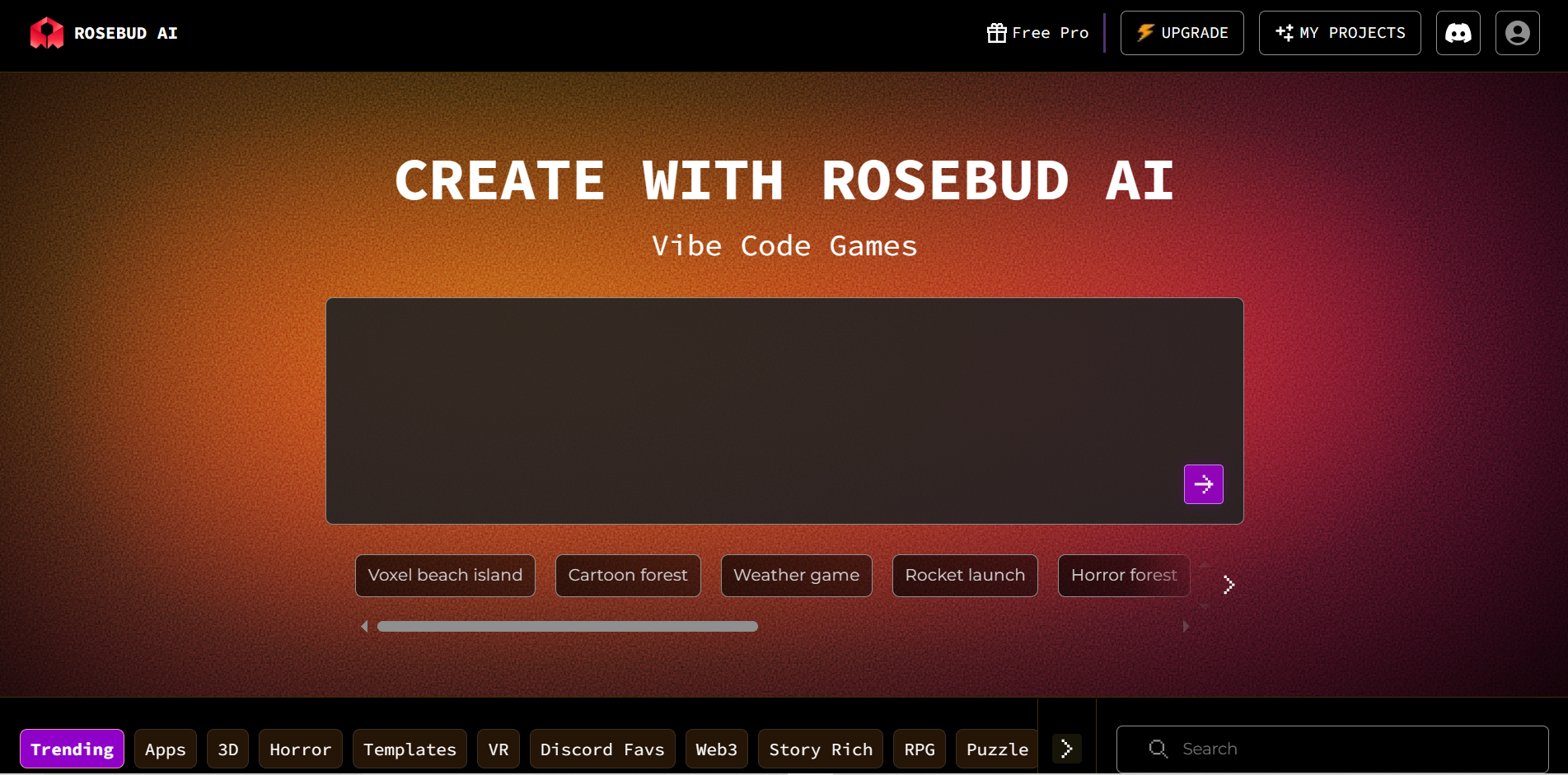The image size is (1568, 775).
Task: Focus the large prompt text area
Action: pos(784,411)
